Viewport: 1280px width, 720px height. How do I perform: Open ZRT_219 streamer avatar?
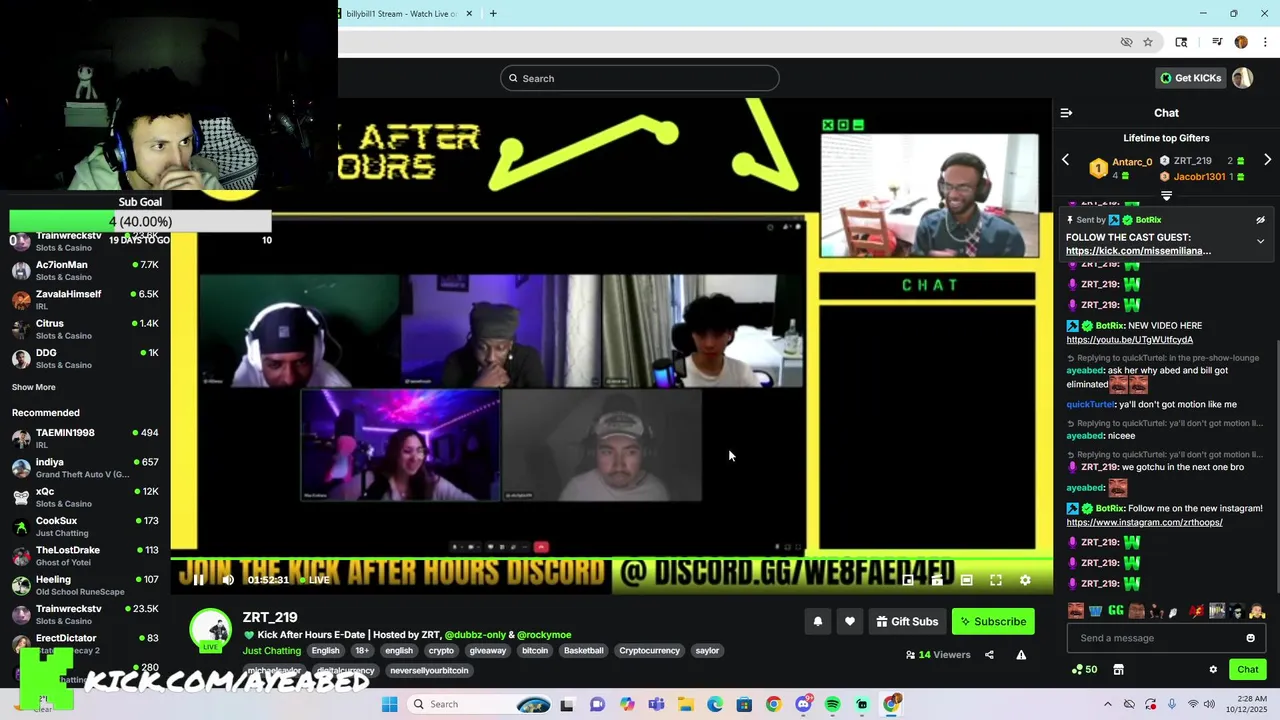click(211, 629)
